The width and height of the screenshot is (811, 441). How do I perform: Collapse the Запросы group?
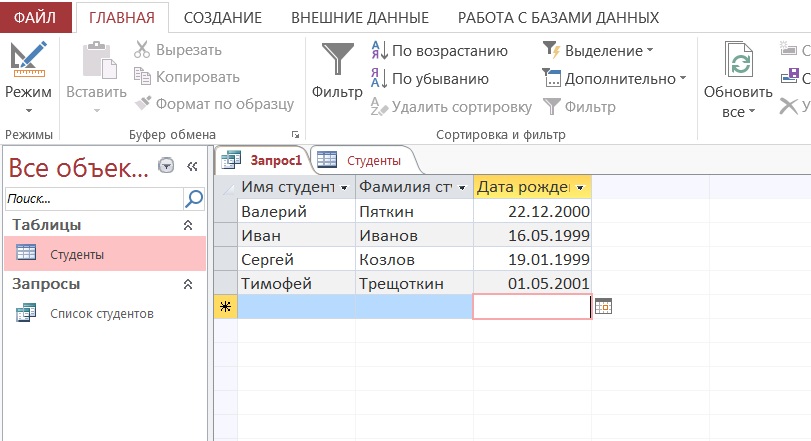click(188, 284)
